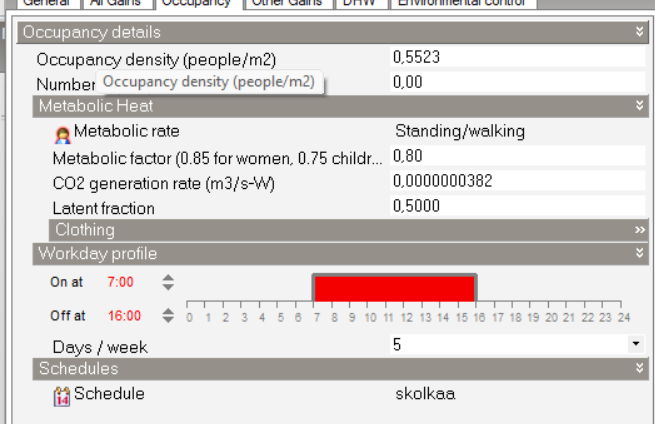The image size is (655, 424).
Task: Click the Metabolic rate label
Action: coord(127,131)
